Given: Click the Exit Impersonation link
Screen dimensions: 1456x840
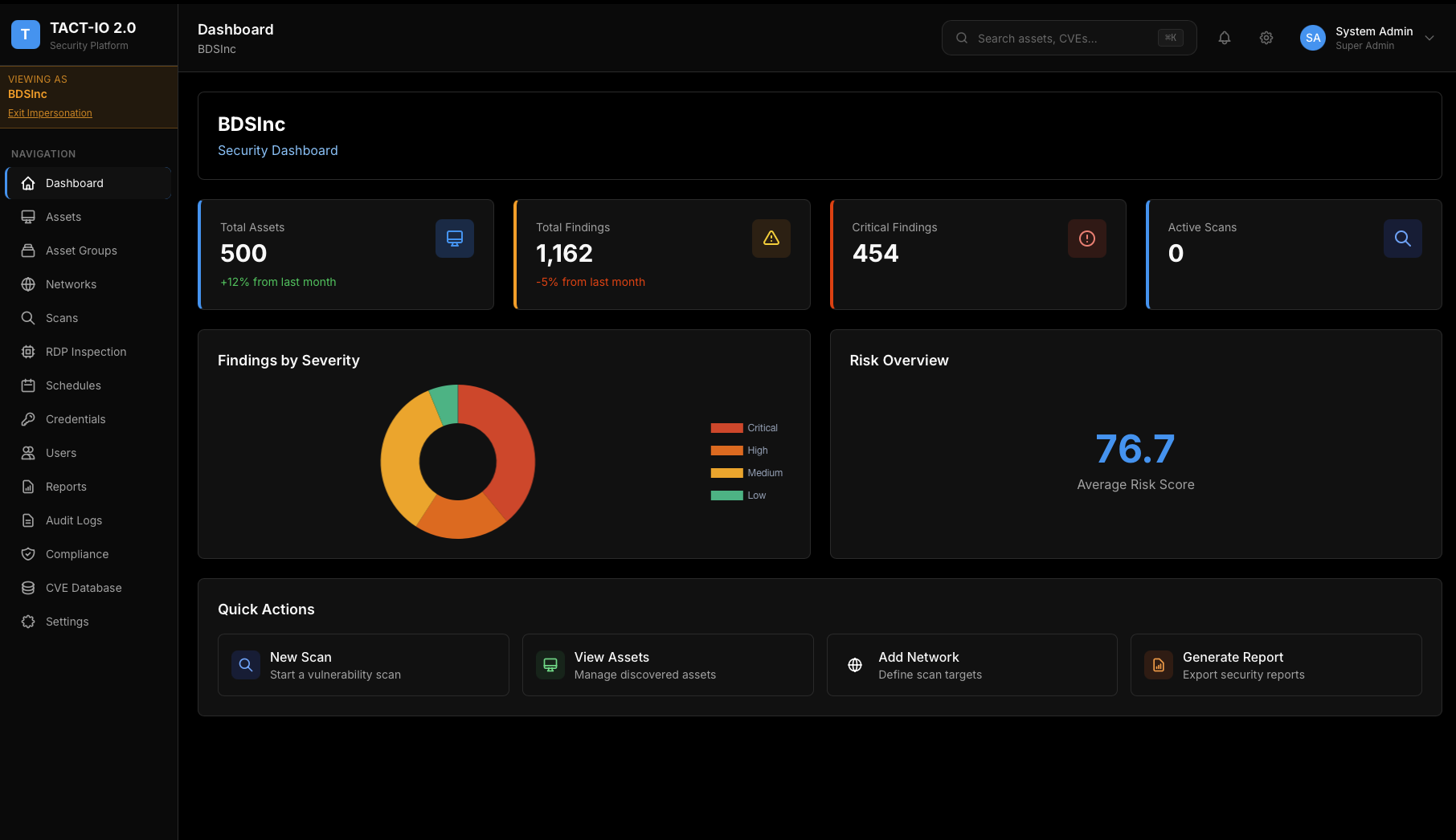Looking at the screenshot, I should point(50,112).
